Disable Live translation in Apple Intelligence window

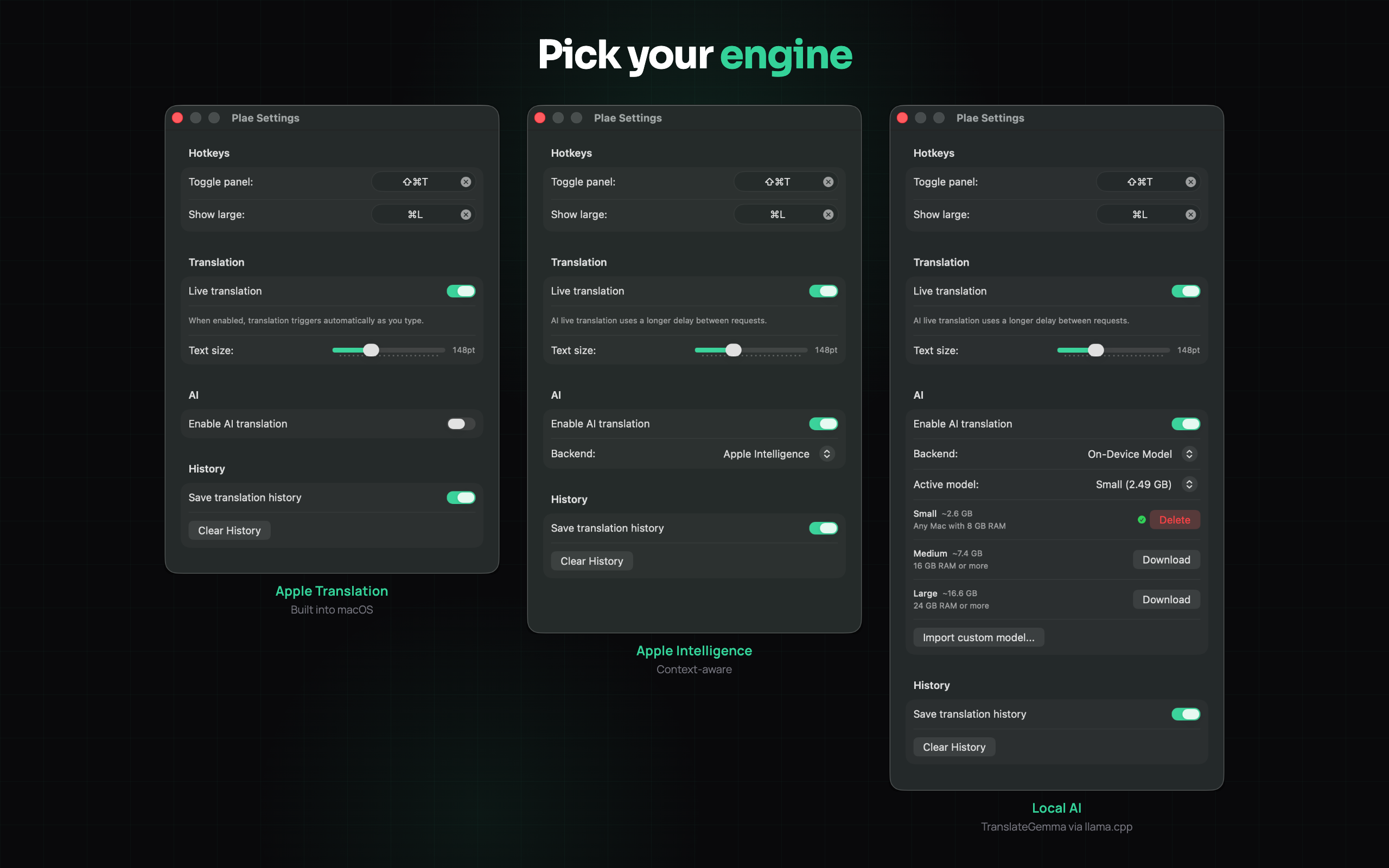(x=824, y=290)
